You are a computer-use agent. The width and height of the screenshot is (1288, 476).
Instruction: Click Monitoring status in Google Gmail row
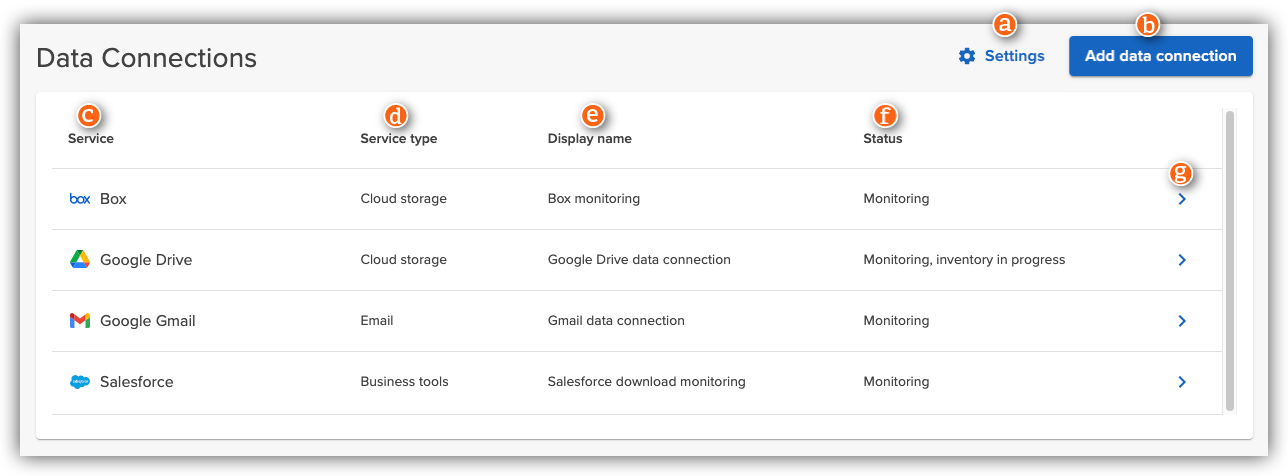(x=896, y=321)
